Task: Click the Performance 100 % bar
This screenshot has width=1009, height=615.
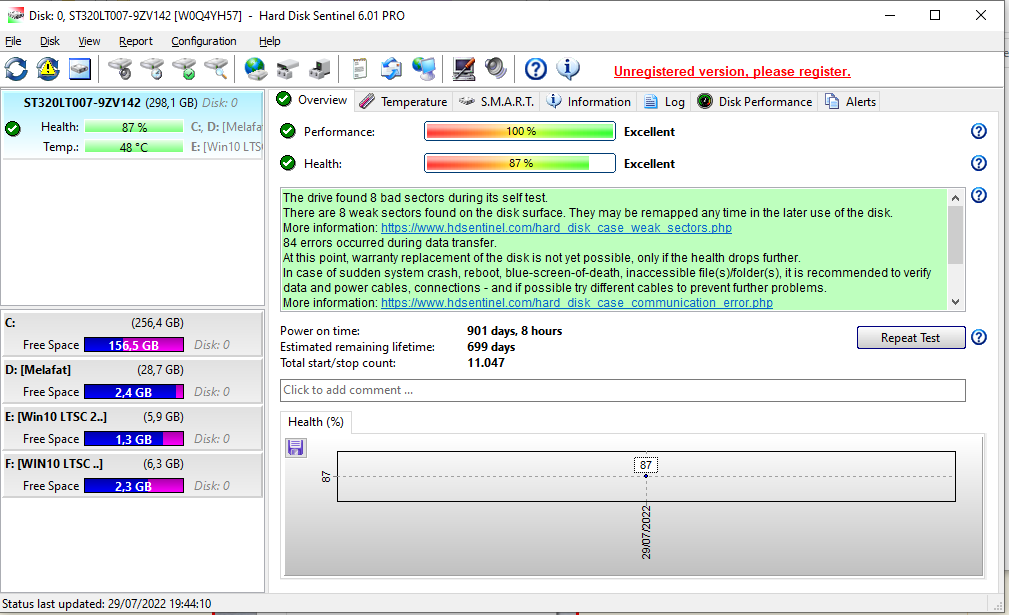Action: (x=520, y=131)
